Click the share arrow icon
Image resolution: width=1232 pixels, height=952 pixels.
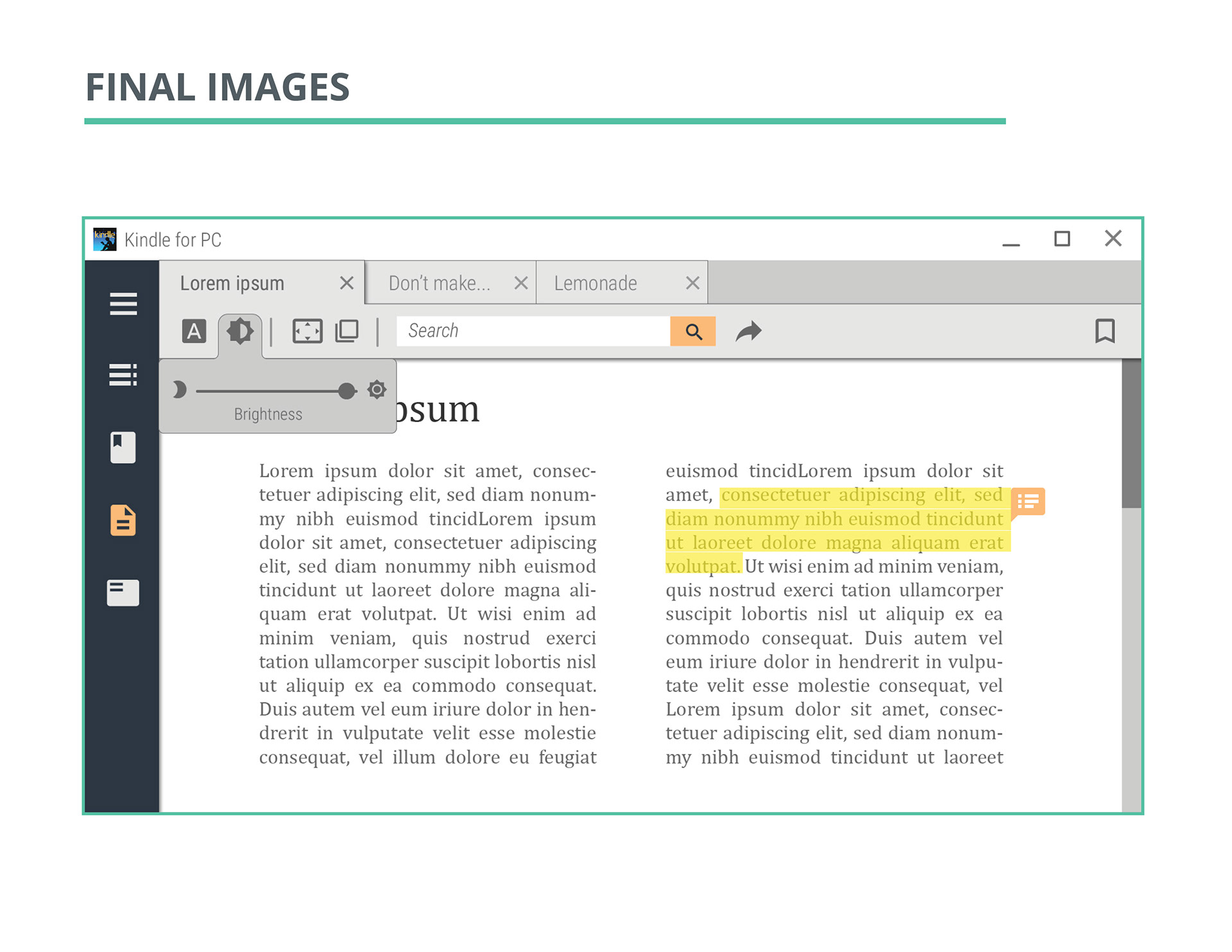[748, 331]
